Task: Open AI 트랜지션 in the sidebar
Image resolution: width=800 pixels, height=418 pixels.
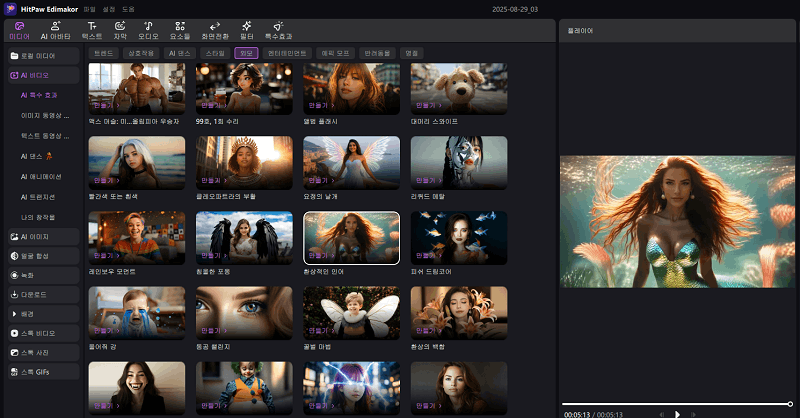Action: [40, 196]
